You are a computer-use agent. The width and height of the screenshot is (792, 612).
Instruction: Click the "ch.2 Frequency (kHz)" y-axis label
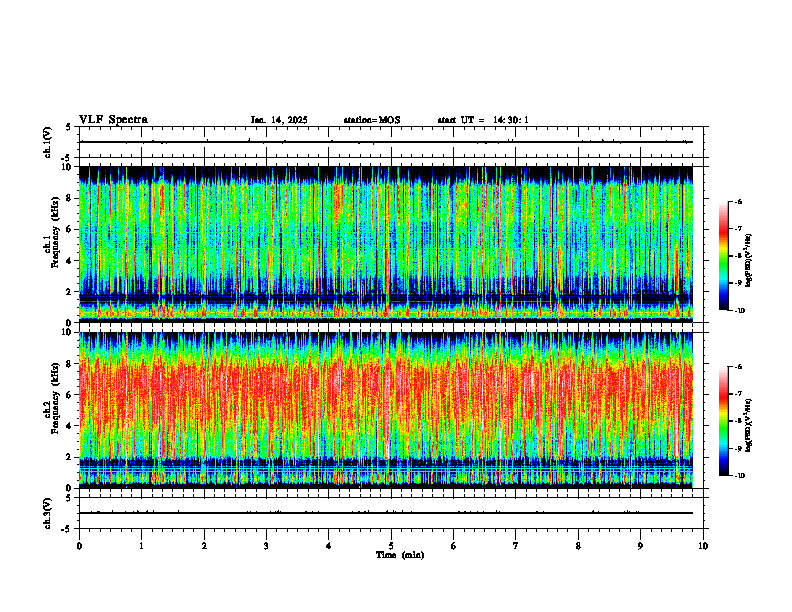[52, 398]
